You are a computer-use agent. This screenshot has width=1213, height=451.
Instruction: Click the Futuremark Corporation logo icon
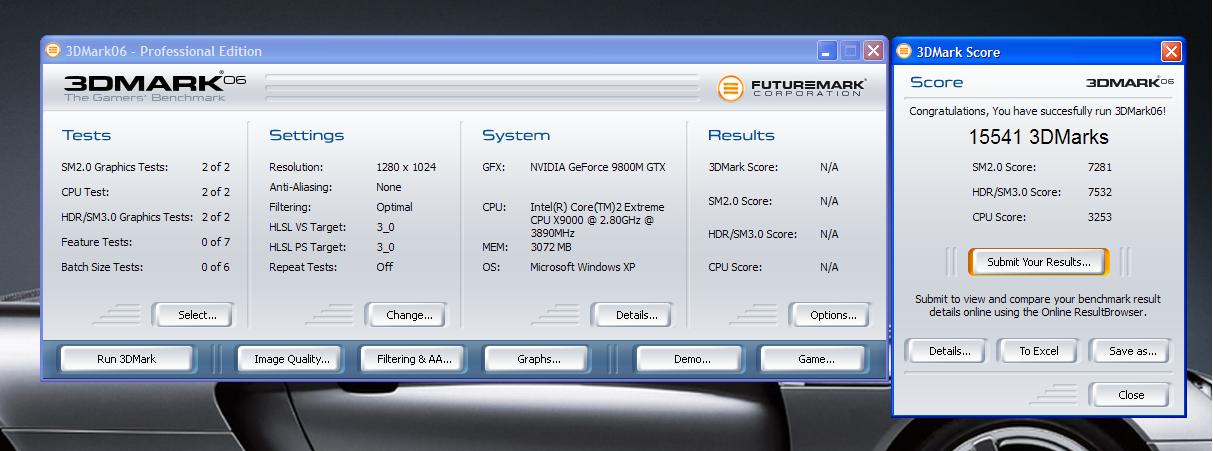tap(731, 88)
